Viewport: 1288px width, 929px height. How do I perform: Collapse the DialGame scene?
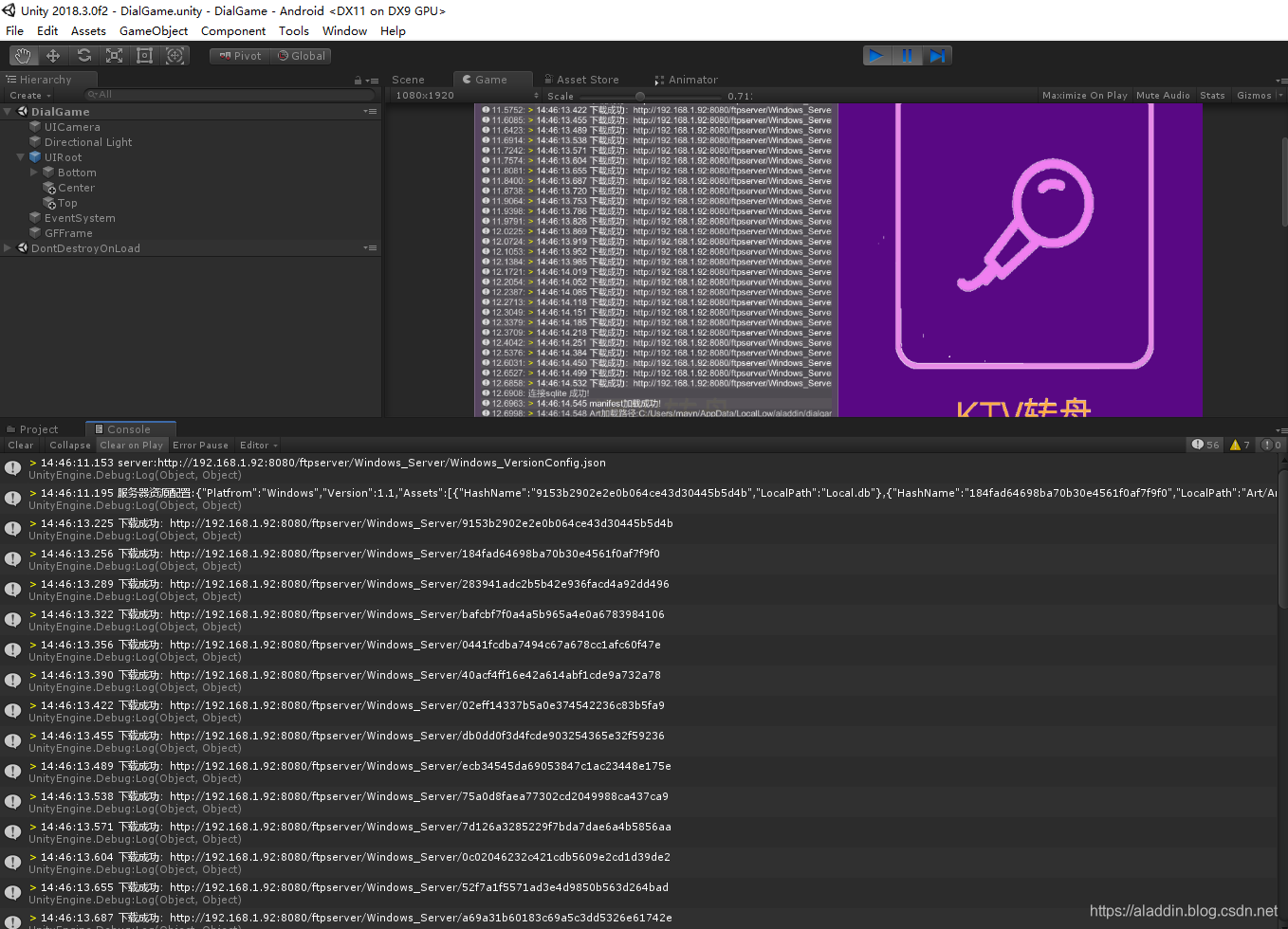(x=8, y=112)
